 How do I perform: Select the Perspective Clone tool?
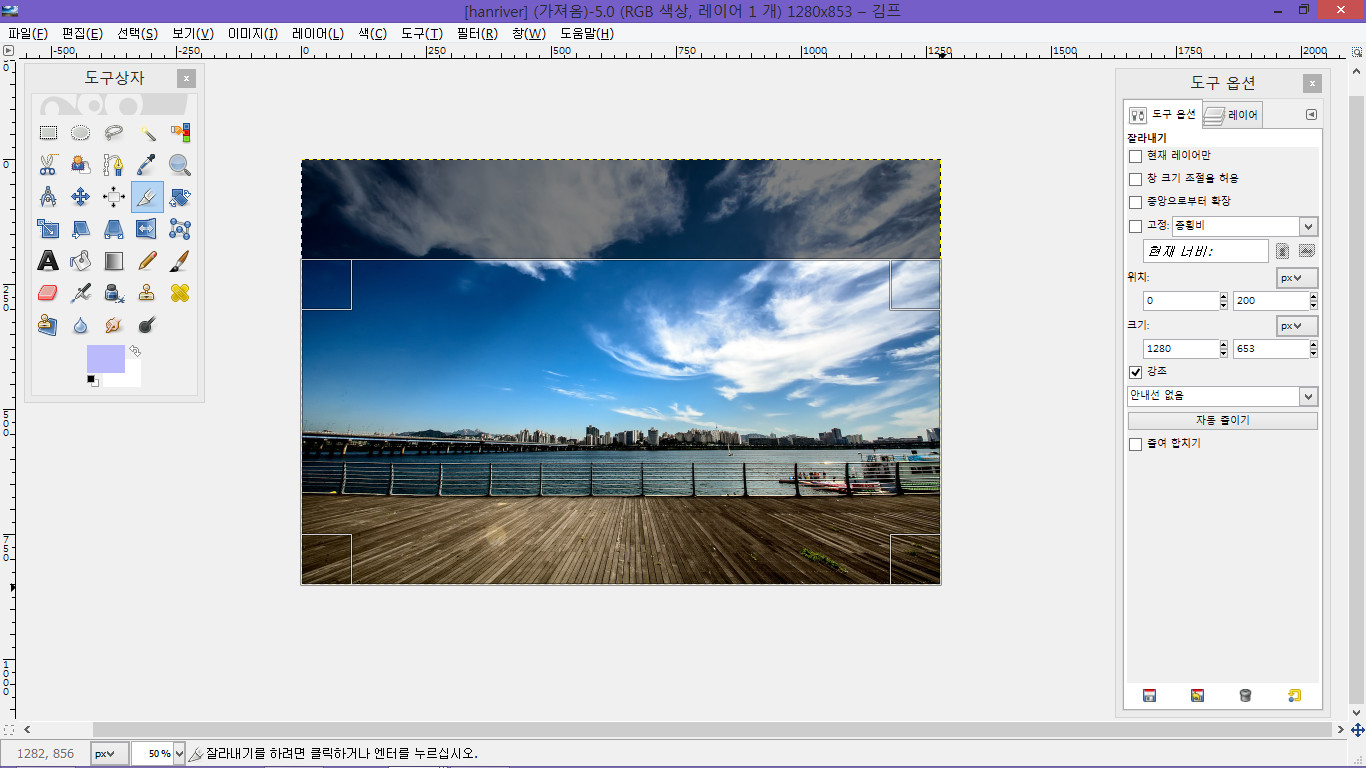pos(48,325)
